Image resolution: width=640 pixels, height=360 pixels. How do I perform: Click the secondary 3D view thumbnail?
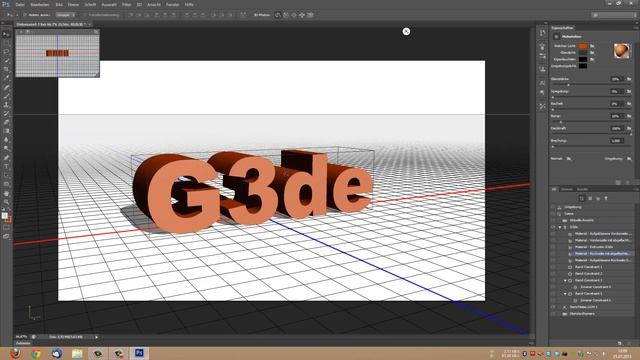click(58, 54)
